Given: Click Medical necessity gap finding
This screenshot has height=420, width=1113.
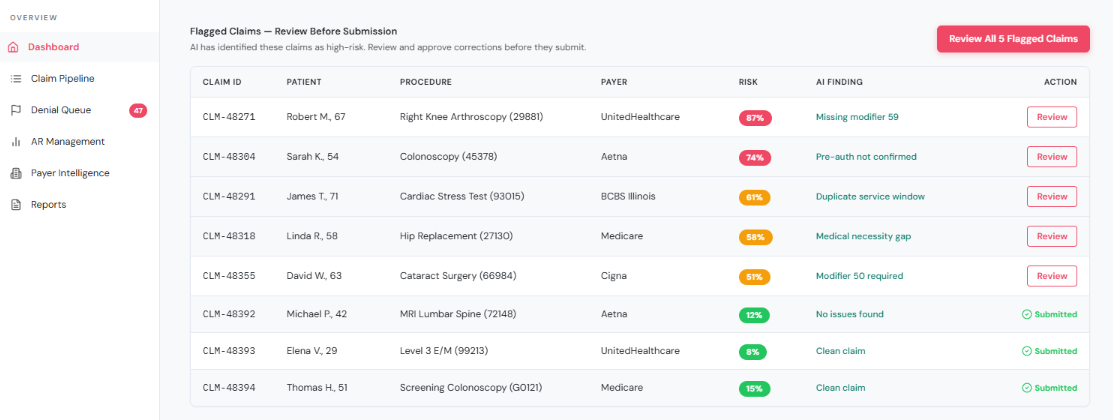Looking at the screenshot, I should click(x=862, y=236).
